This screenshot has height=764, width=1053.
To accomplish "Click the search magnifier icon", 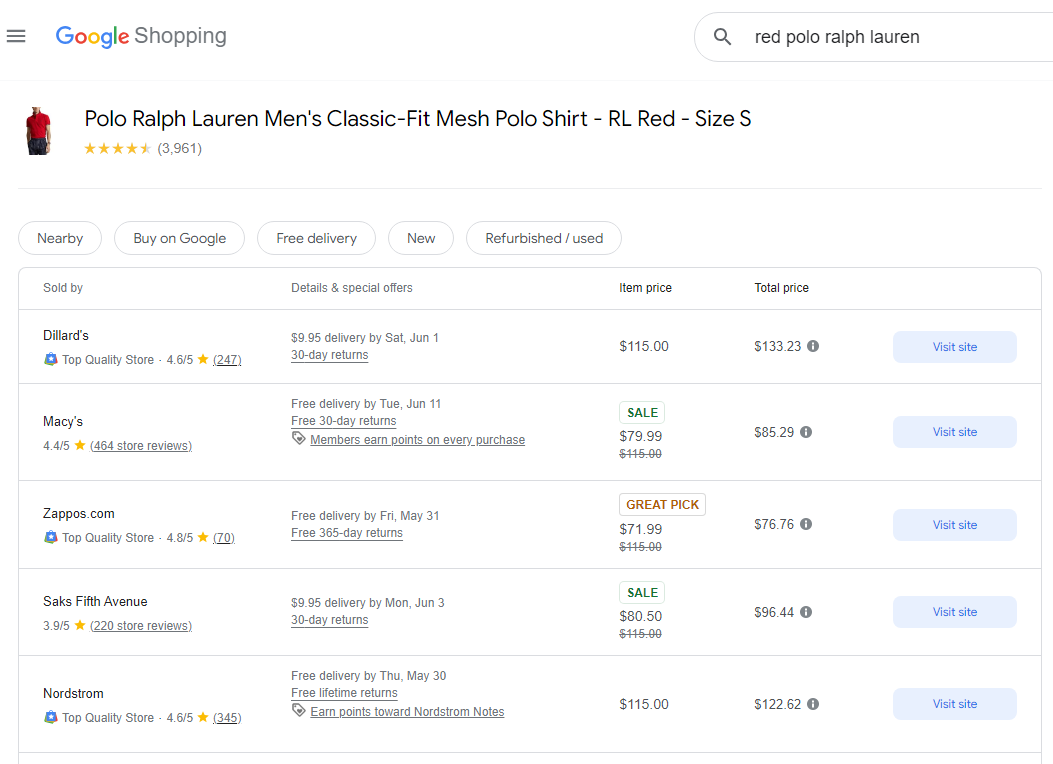I will pos(722,37).
